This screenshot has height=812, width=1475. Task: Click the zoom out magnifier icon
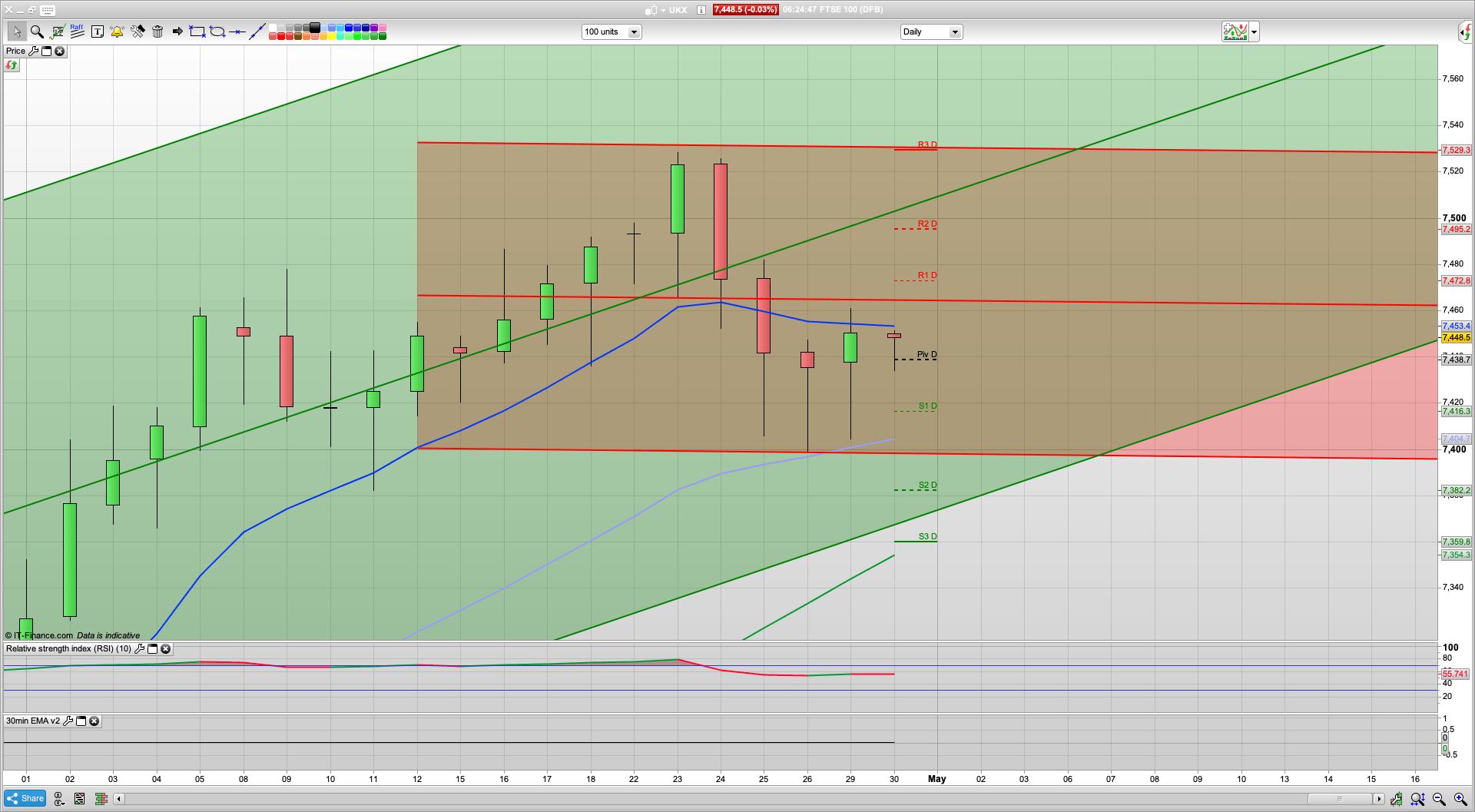coord(1439,799)
